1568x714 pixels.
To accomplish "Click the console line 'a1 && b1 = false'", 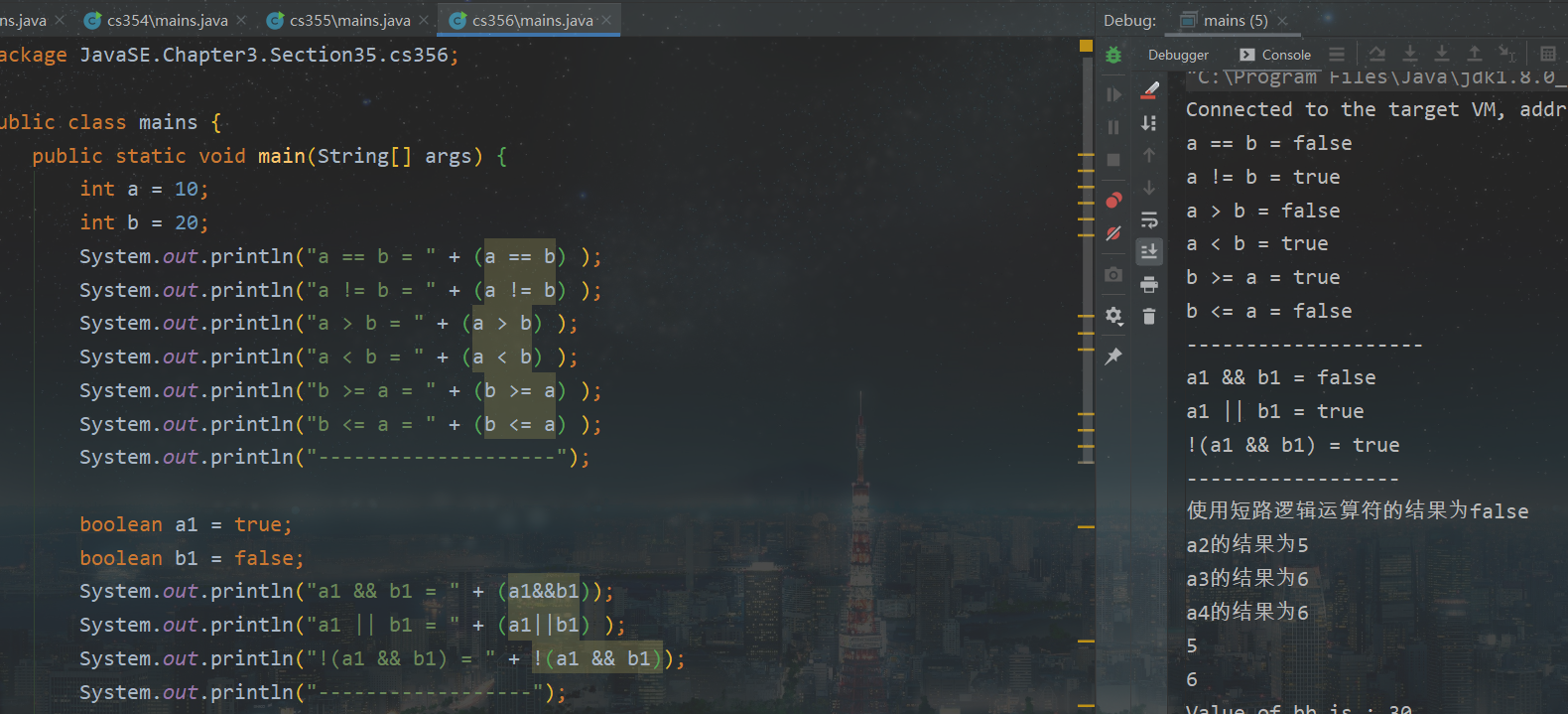I will [1281, 377].
